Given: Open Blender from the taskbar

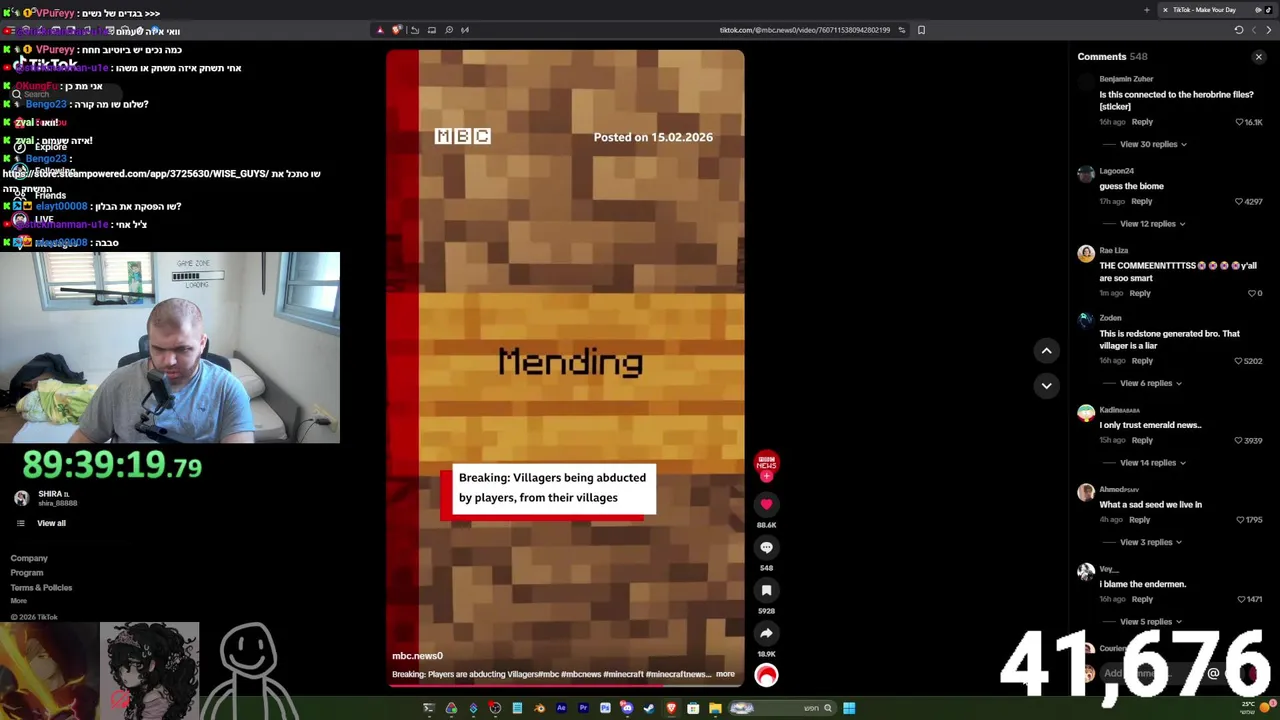Looking at the screenshot, I should (x=539, y=708).
